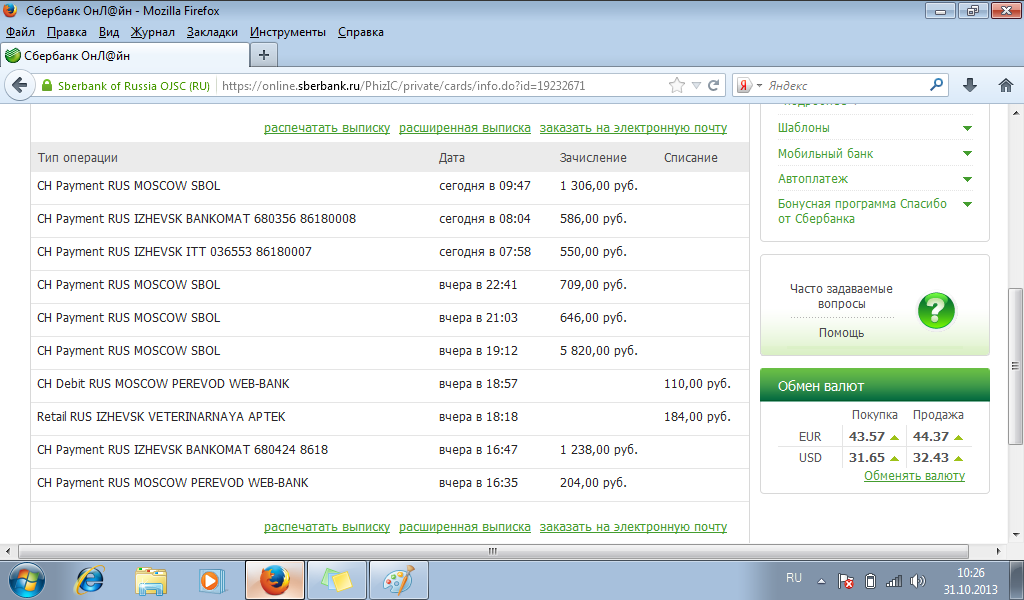This screenshot has width=1024, height=600.
Task: Open the search engine selector dropdown
Action: [x=760, y=86]
